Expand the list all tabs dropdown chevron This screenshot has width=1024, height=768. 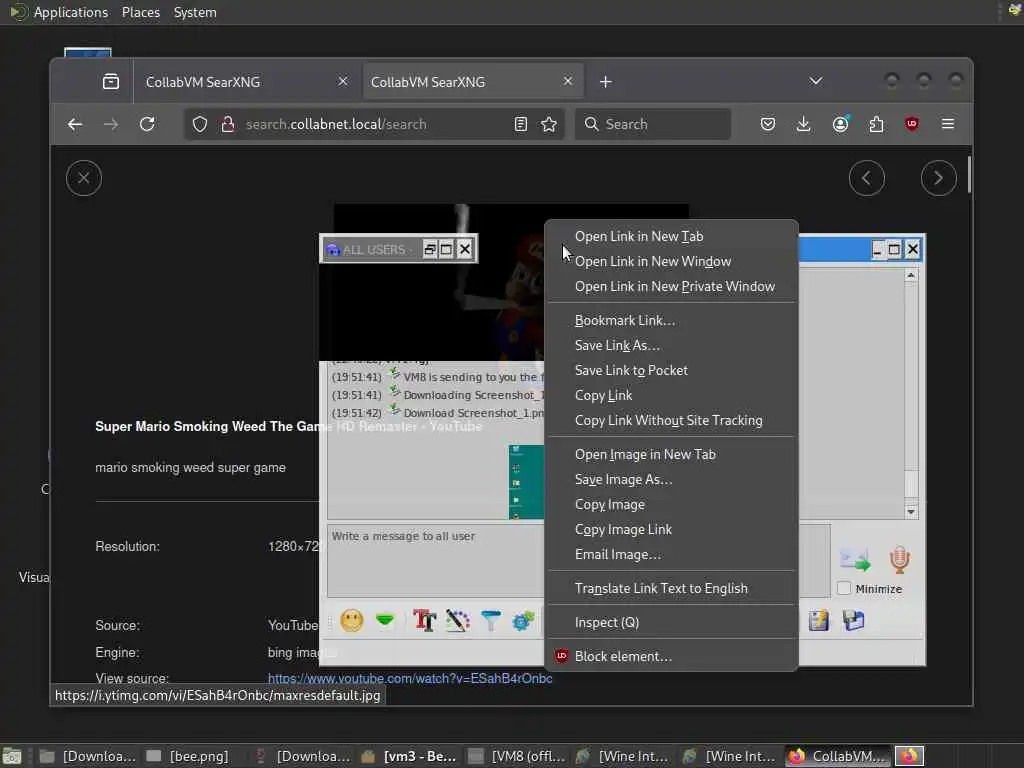click(816, 81)
